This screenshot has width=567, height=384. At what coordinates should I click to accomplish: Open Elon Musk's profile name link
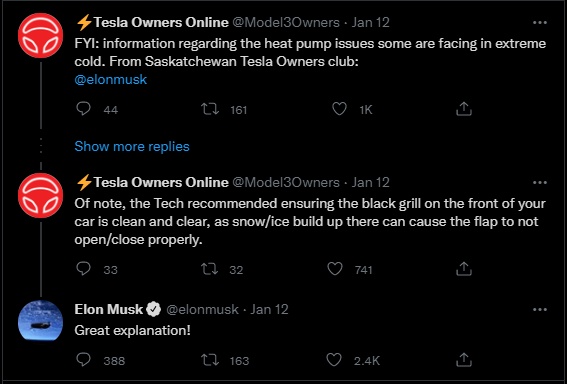tap(109, 309)
